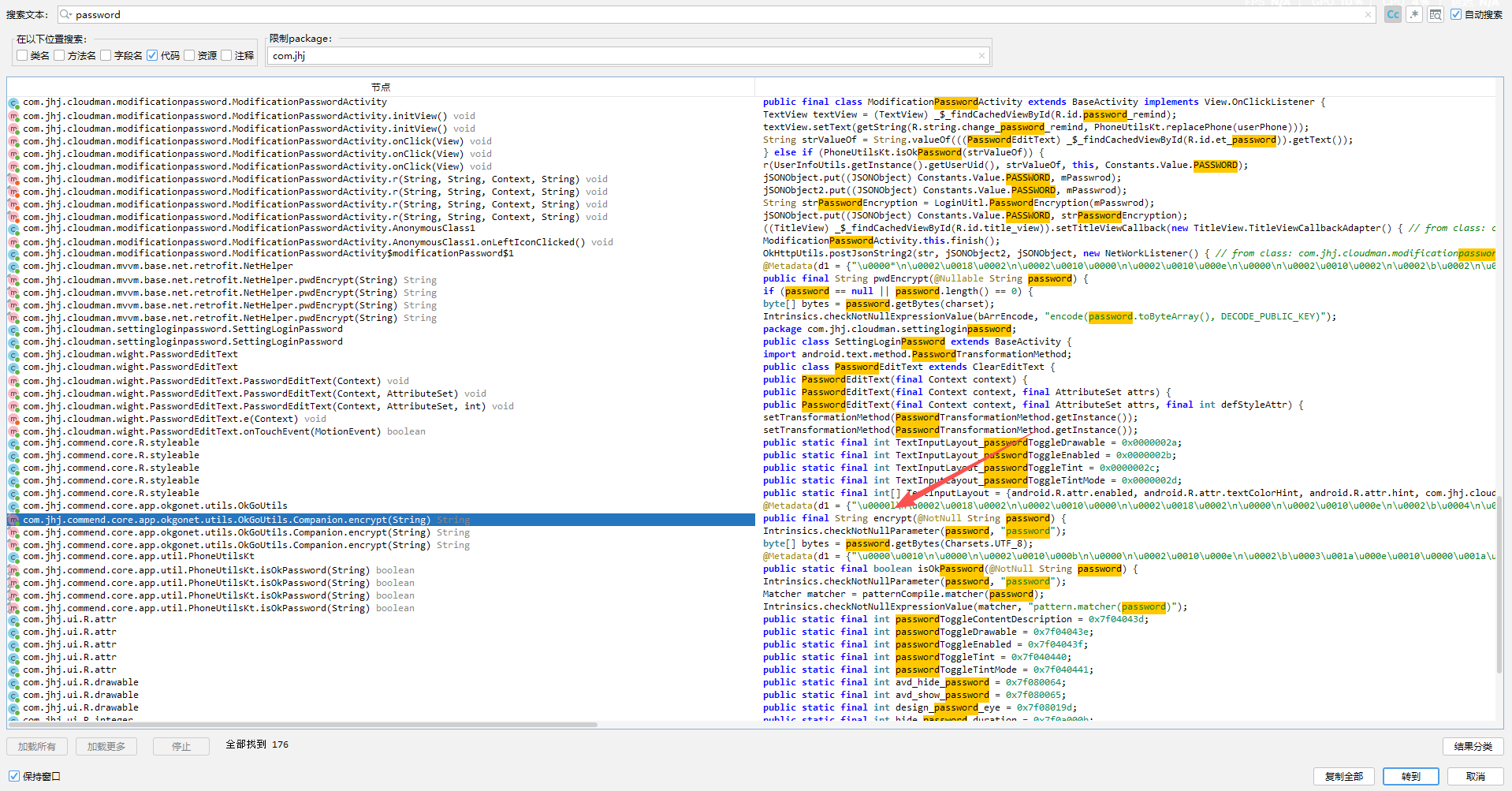Click the 节点 column header
Image resolution: width=1512 pixels, height=791 pixels.
381,88
